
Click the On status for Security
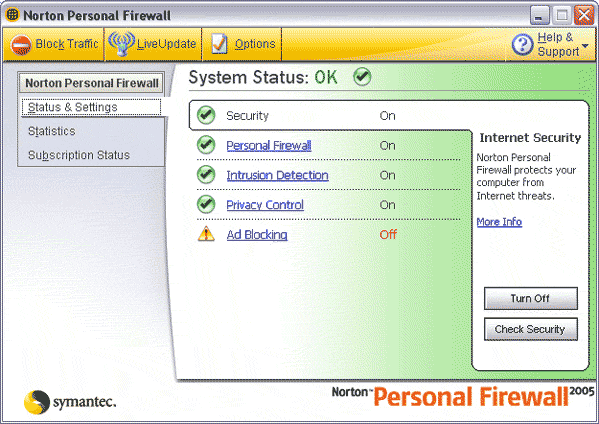tap(387, 116)
